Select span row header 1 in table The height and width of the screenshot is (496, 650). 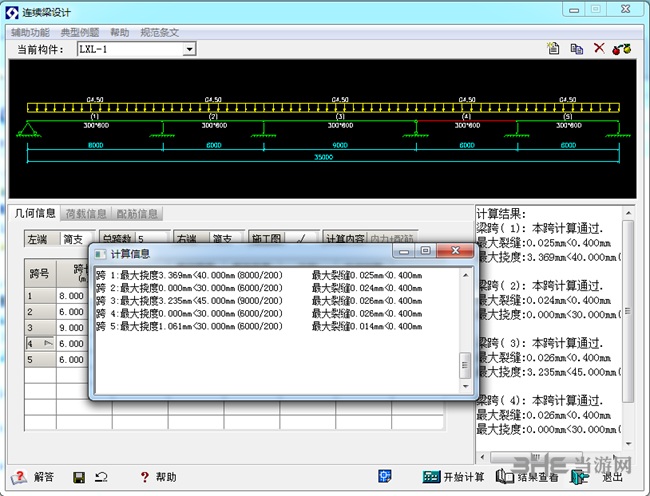[40, 296]
